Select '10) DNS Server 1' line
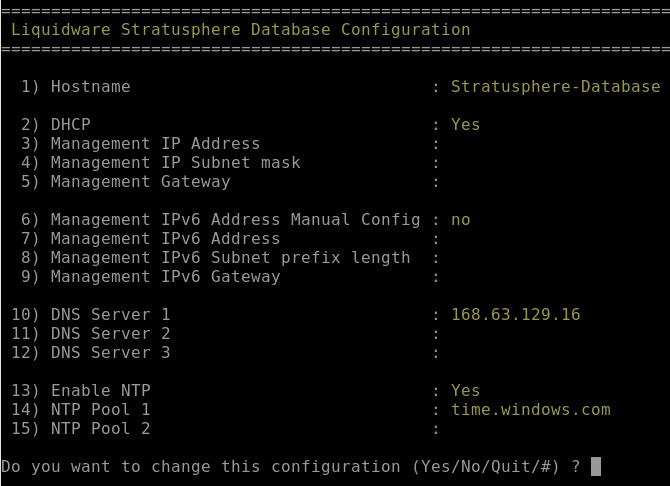The width and height of the screenshot is (670, 486). tap(91, 315)
